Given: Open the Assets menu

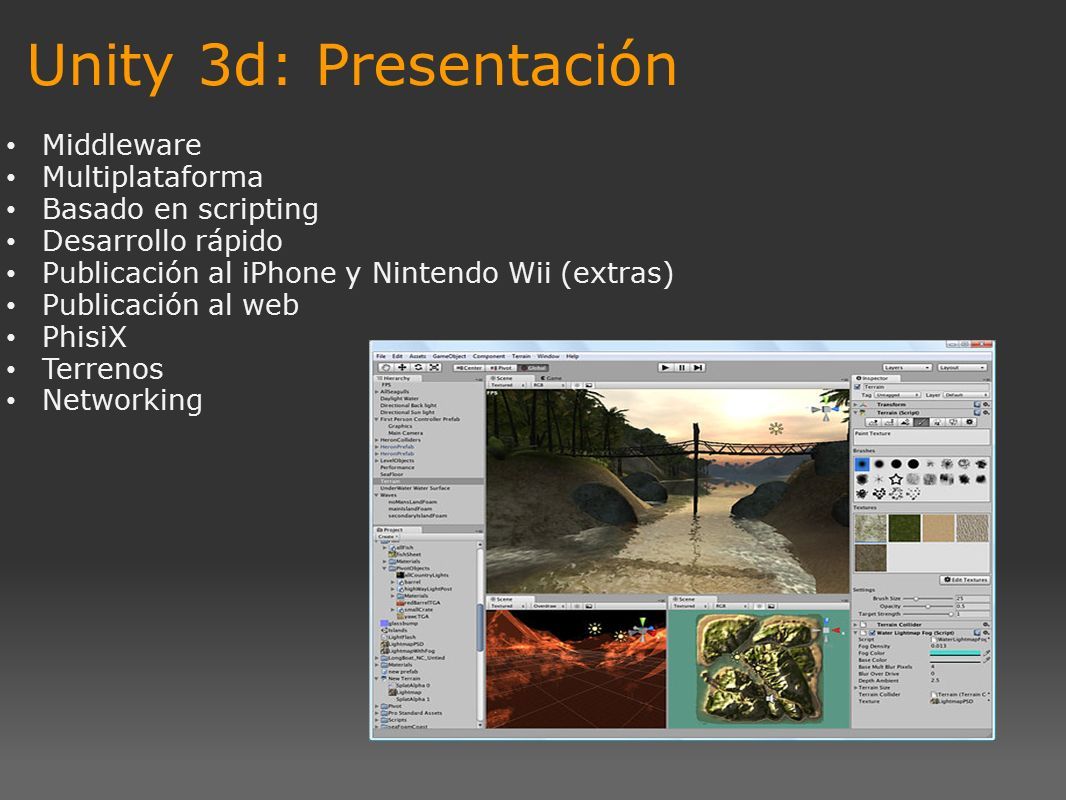Looking at the screenshot, I should (x=417, y=356).
